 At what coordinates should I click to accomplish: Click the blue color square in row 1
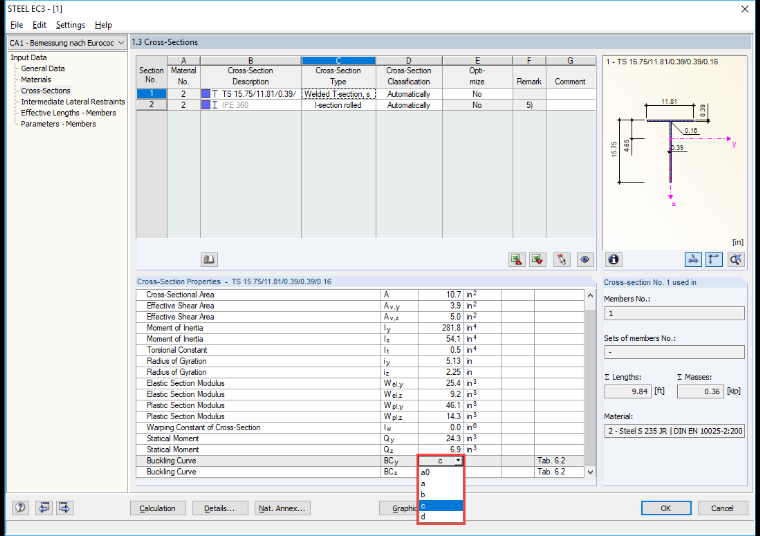tap(206, 94)
